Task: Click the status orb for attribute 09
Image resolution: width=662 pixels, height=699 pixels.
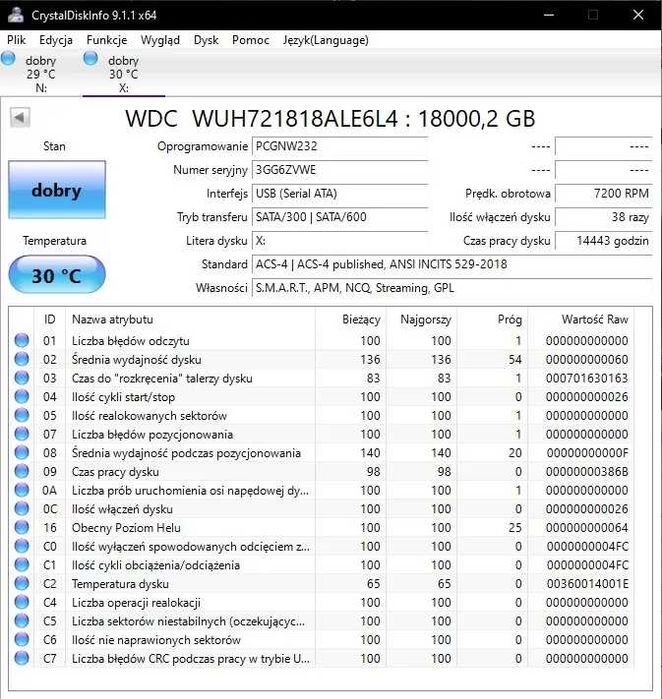Action: pyautogui.click(x=21, y=471)
